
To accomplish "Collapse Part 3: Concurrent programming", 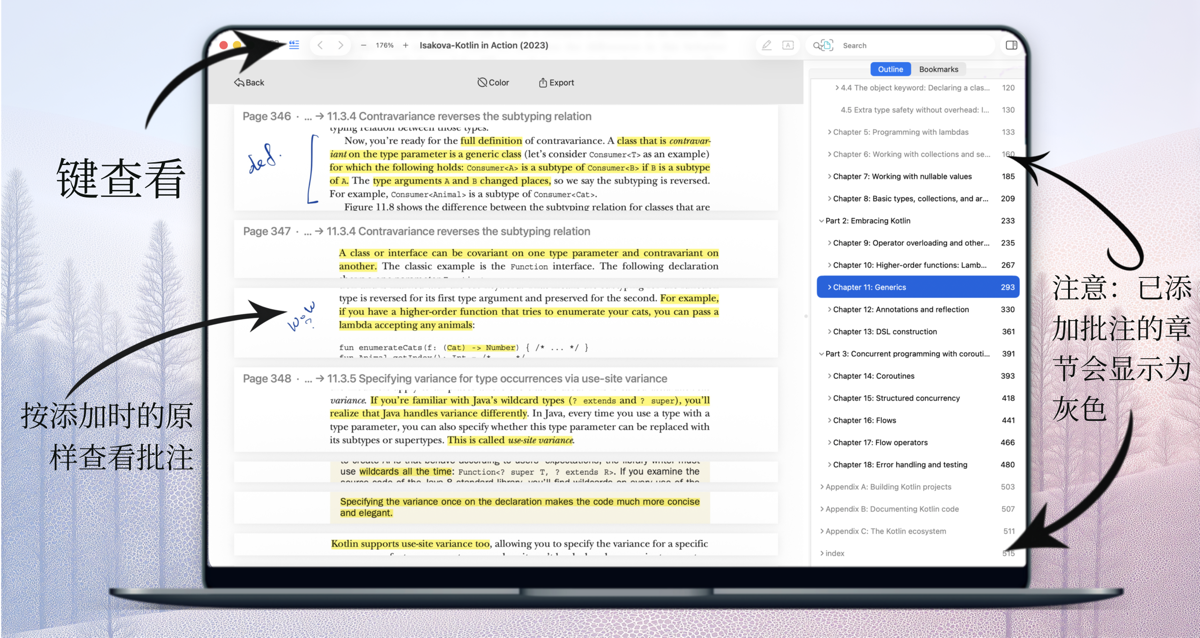I will pyautogui.click(x=822, y=354).
